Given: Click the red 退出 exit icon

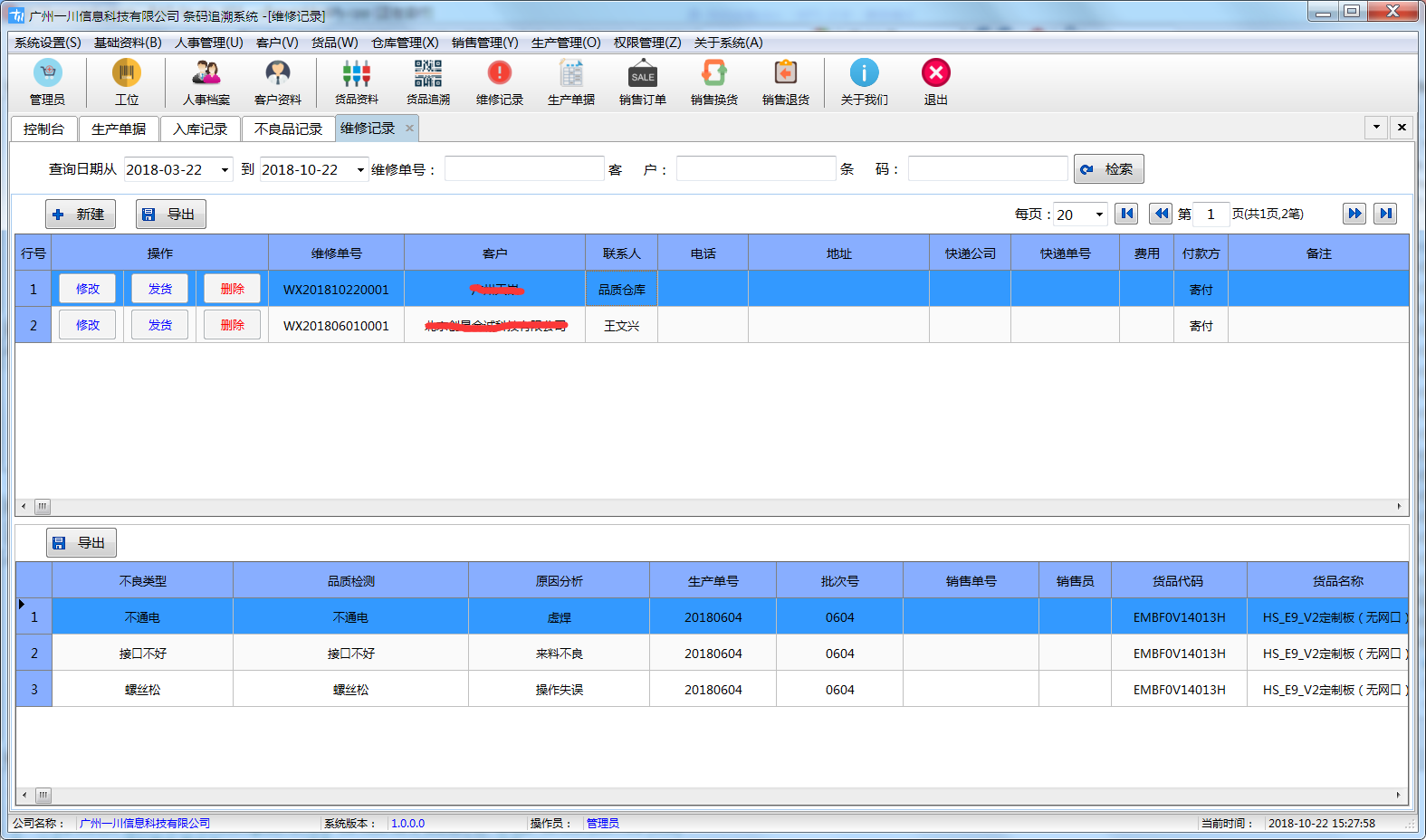Looking at the screenshot, I should point(936,82).
